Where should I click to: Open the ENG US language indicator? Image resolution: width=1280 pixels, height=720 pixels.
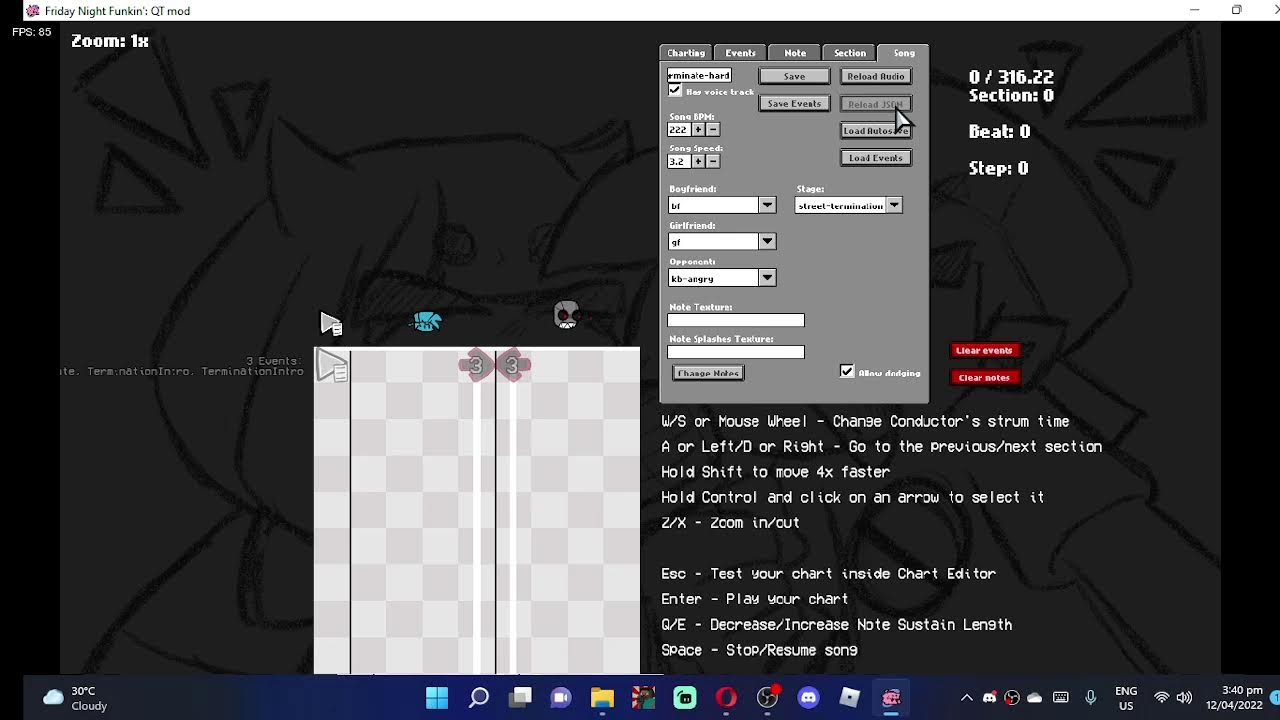click(1126, 698)
